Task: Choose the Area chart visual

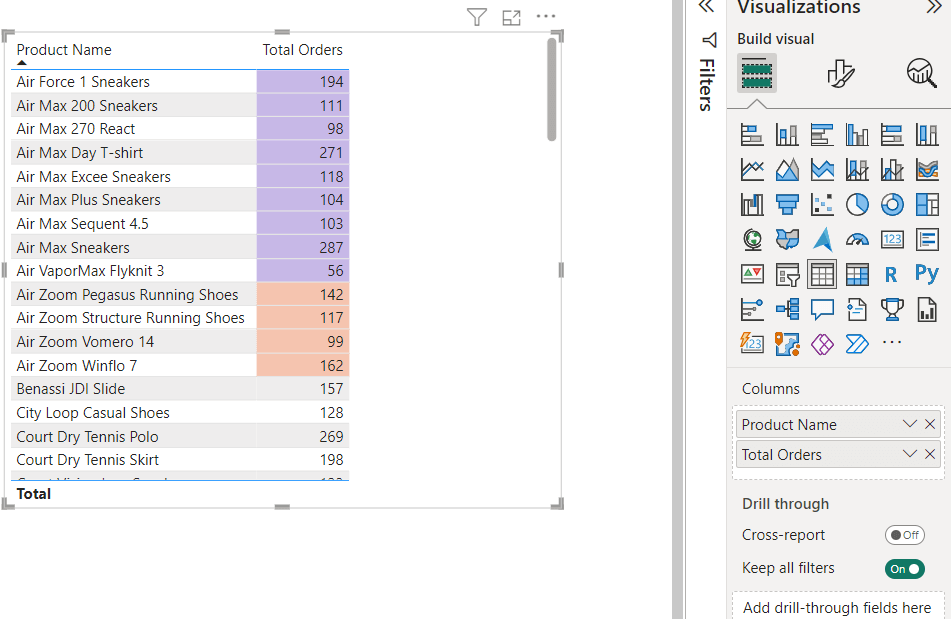Action: click(787, 170)
